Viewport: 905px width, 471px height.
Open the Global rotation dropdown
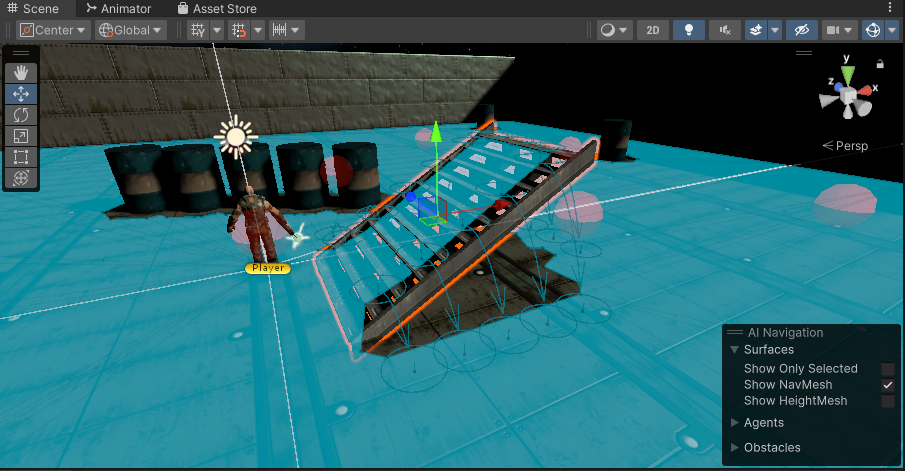tap(131, 30)
